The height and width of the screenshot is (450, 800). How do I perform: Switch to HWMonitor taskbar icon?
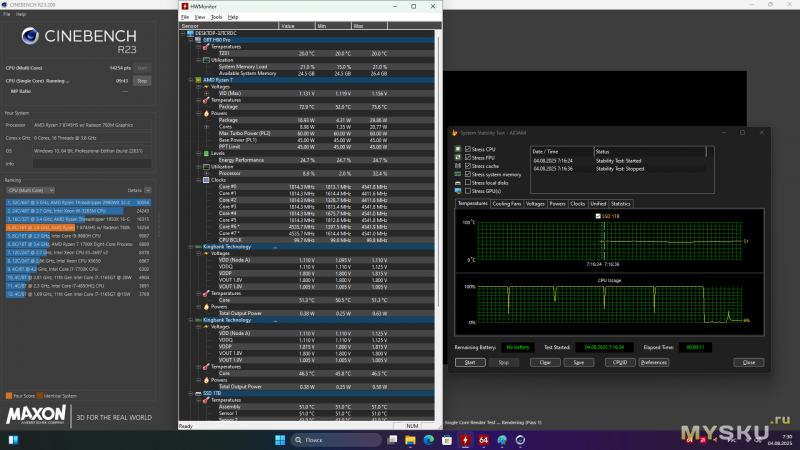coord(465,440)
